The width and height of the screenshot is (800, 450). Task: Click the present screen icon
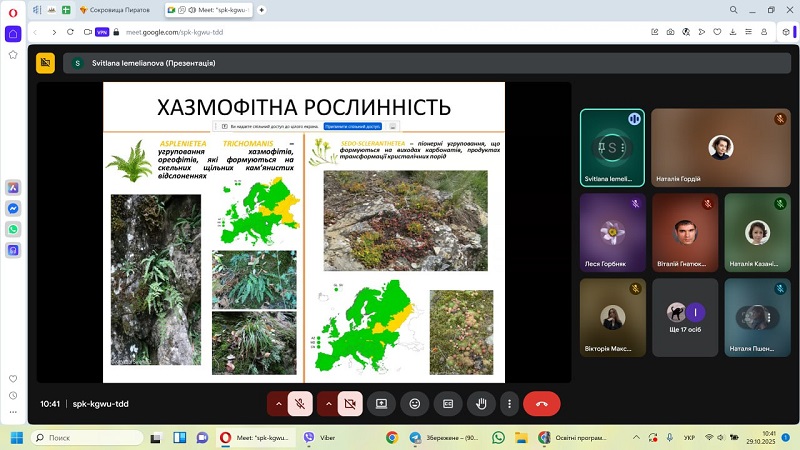pos(381,404)
